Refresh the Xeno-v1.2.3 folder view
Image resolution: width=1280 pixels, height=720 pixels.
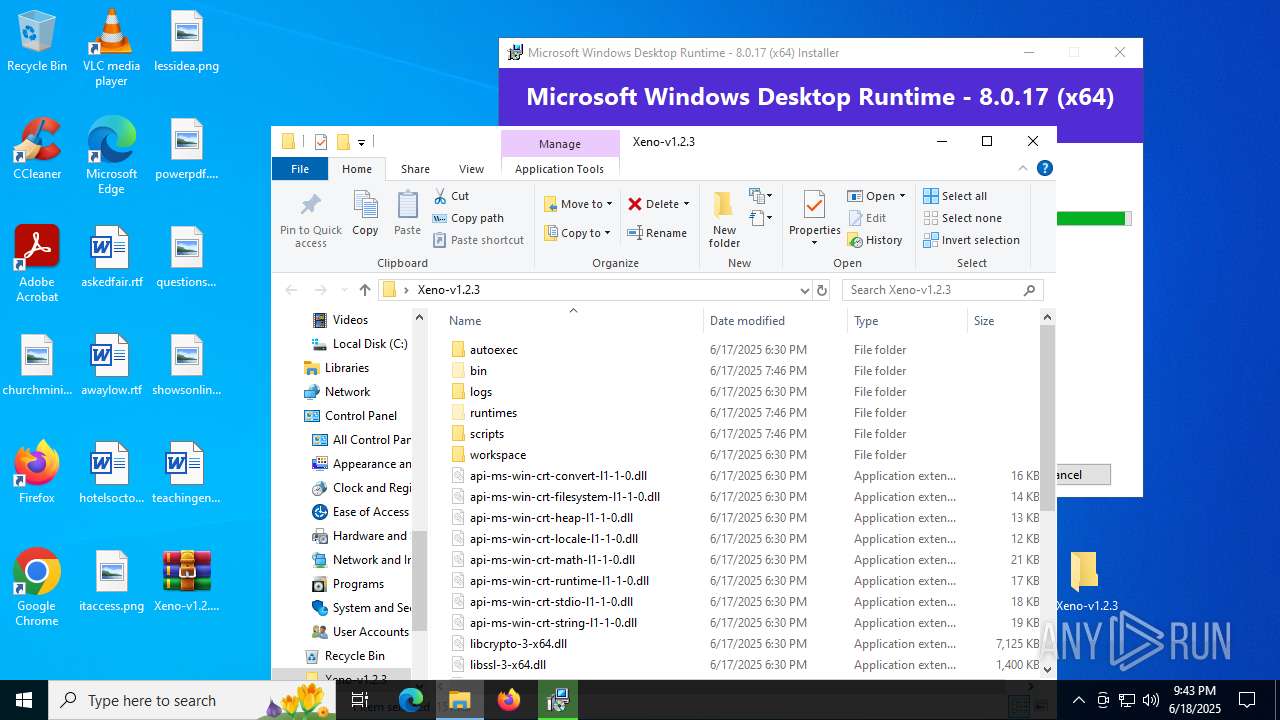(x=822, y=290)
